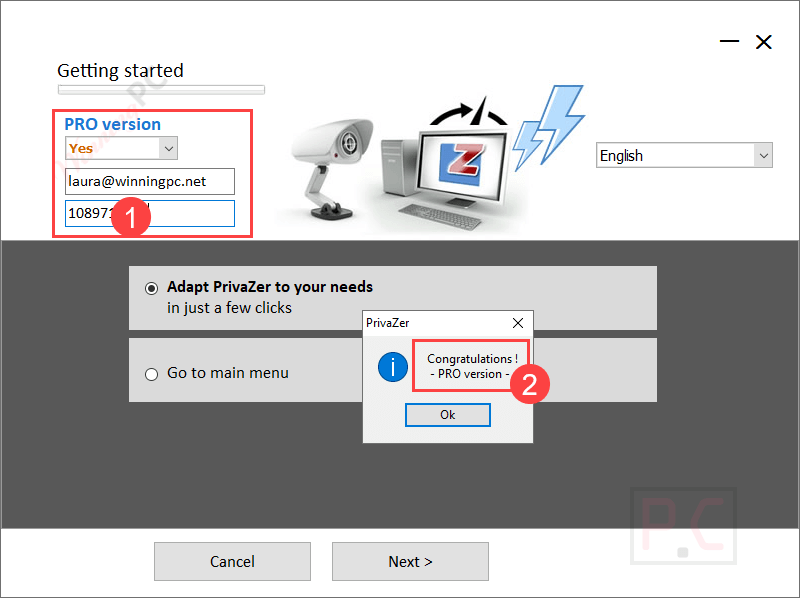Close the PrivaZer setup window
The height and width of the screenshot is (598, 800).
764,42
